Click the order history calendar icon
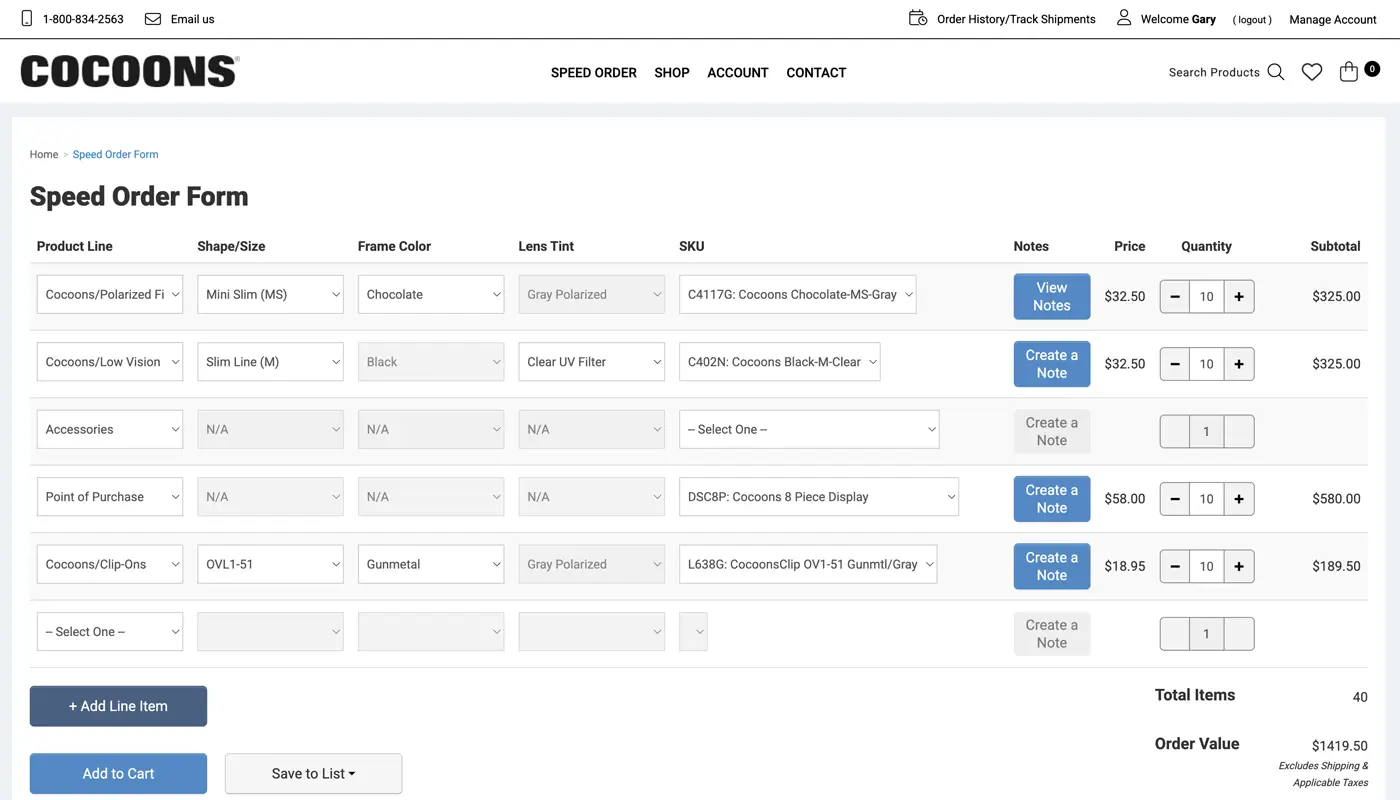 (918, 18)
